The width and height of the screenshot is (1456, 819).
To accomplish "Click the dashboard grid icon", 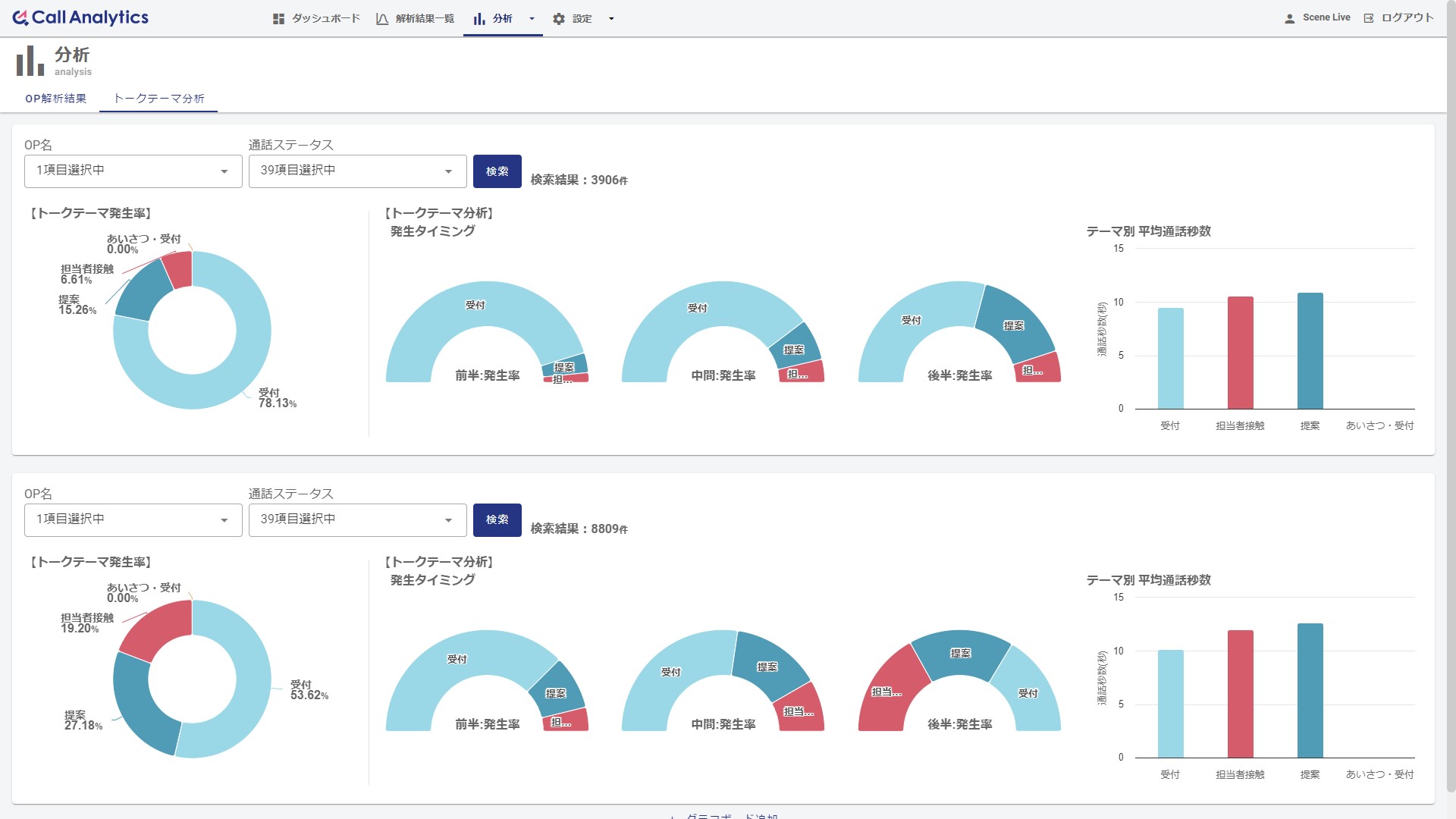I will click(x=278, y=19).
